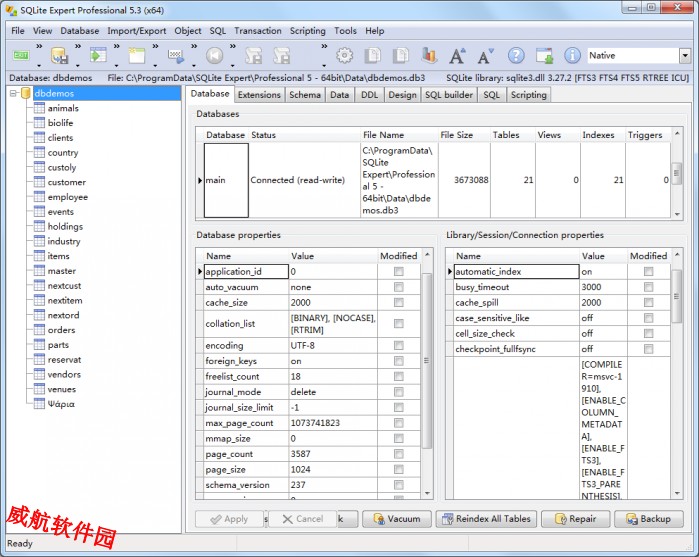The width and height of the screenshot is (699, 557).
Task: Click the Vacuum button's broom icon
Action: (x=379, y=519)
